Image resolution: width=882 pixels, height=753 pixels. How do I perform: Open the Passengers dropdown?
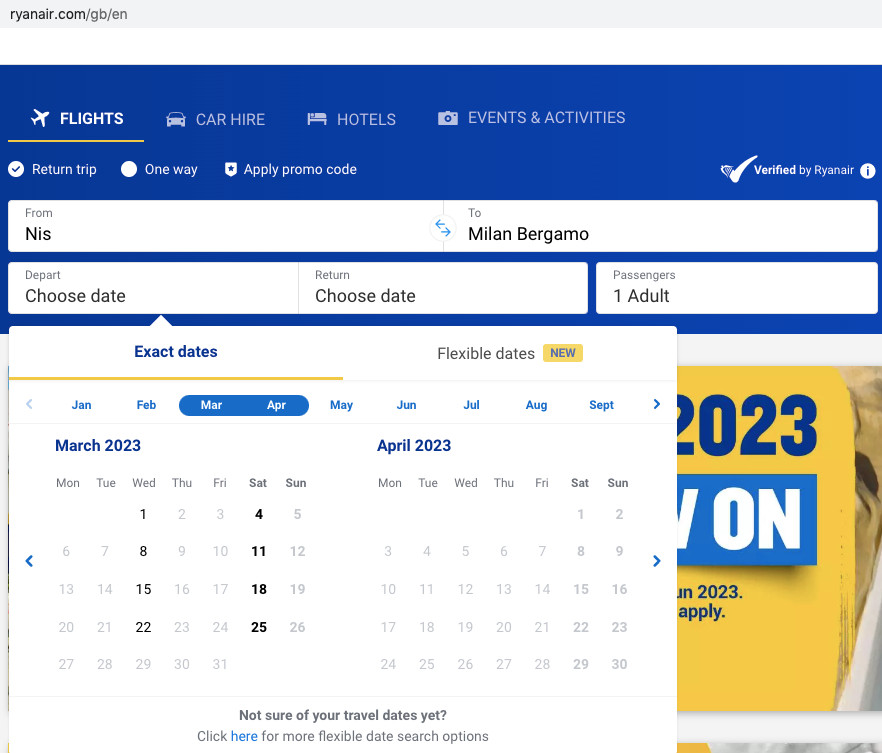736,287
